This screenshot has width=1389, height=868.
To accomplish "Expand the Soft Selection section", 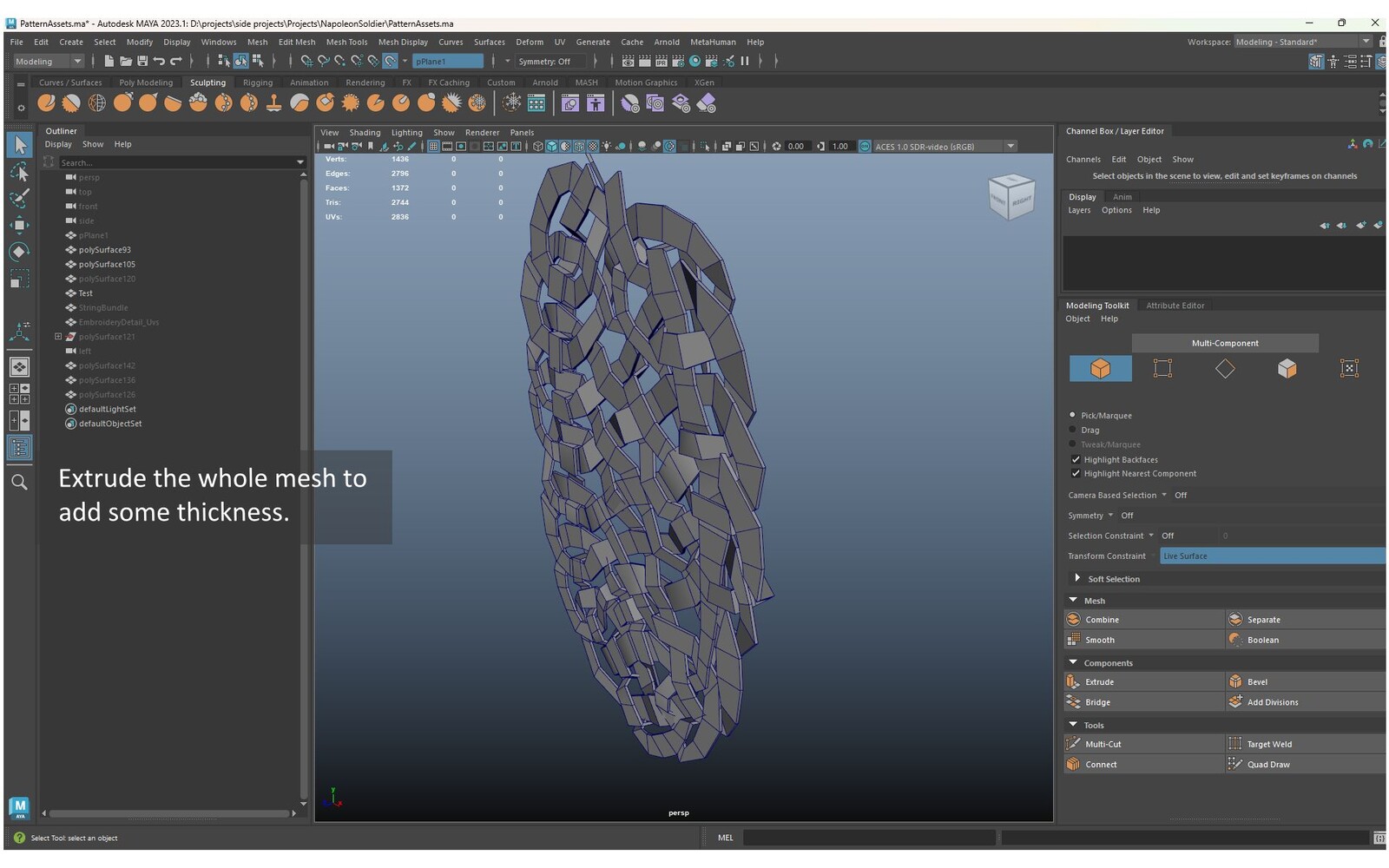I will point(1077,579).
